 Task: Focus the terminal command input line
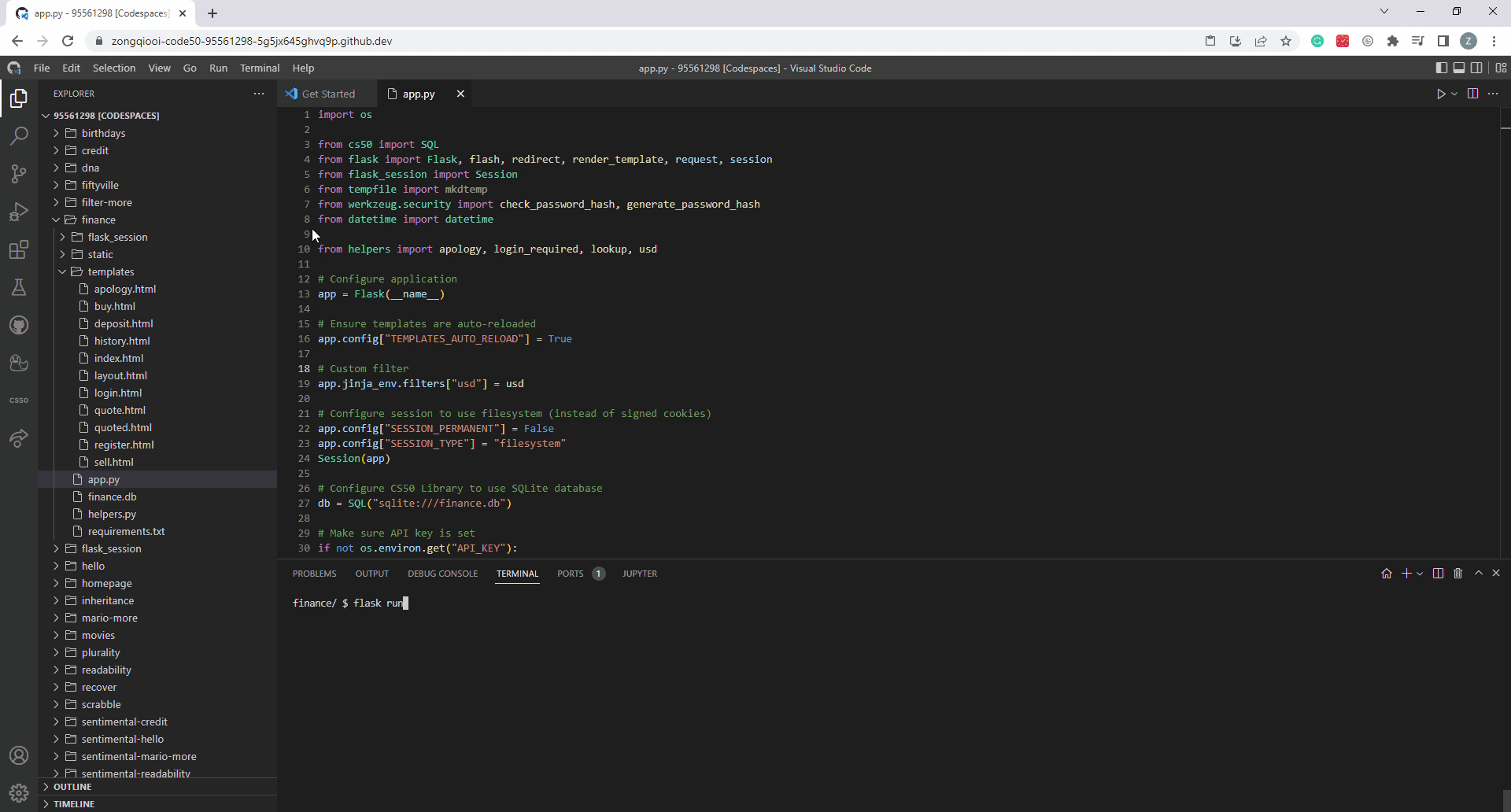(x=350, y=603)
